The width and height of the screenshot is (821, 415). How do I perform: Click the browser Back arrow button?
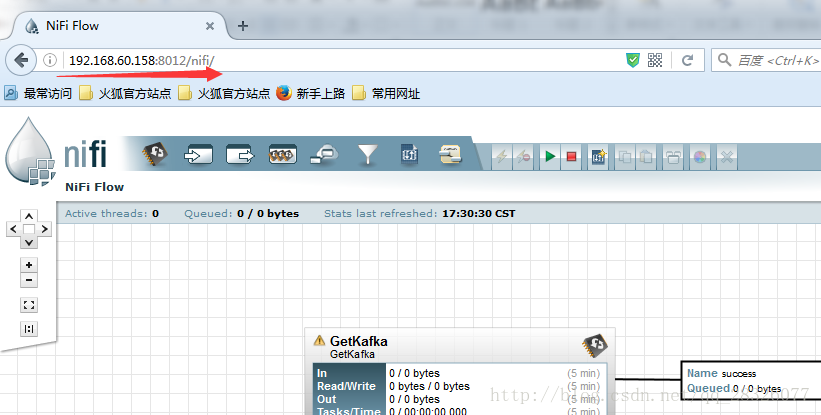(x=21, y=60)
